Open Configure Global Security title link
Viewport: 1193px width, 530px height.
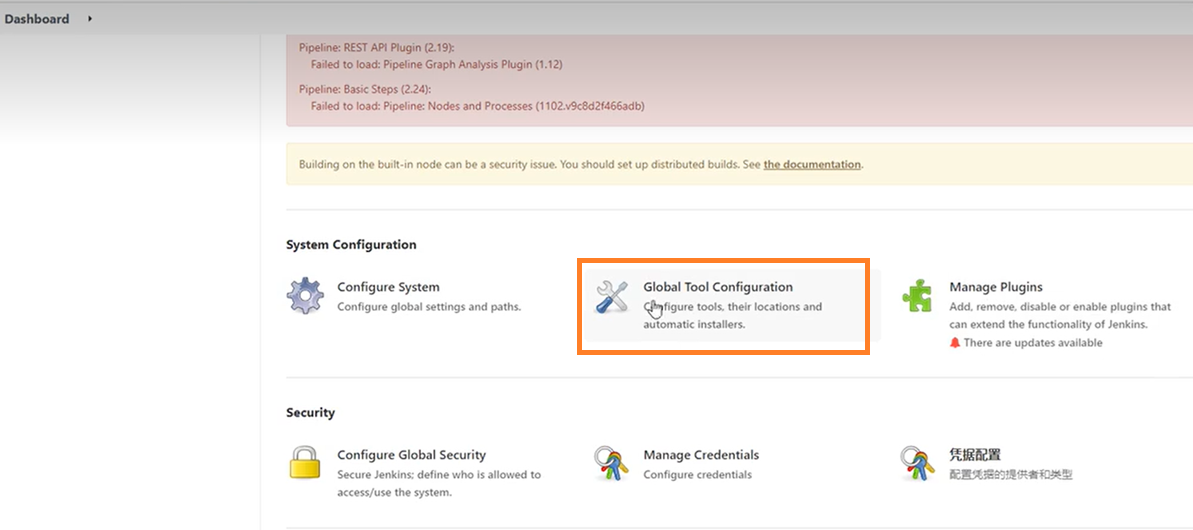412,455
